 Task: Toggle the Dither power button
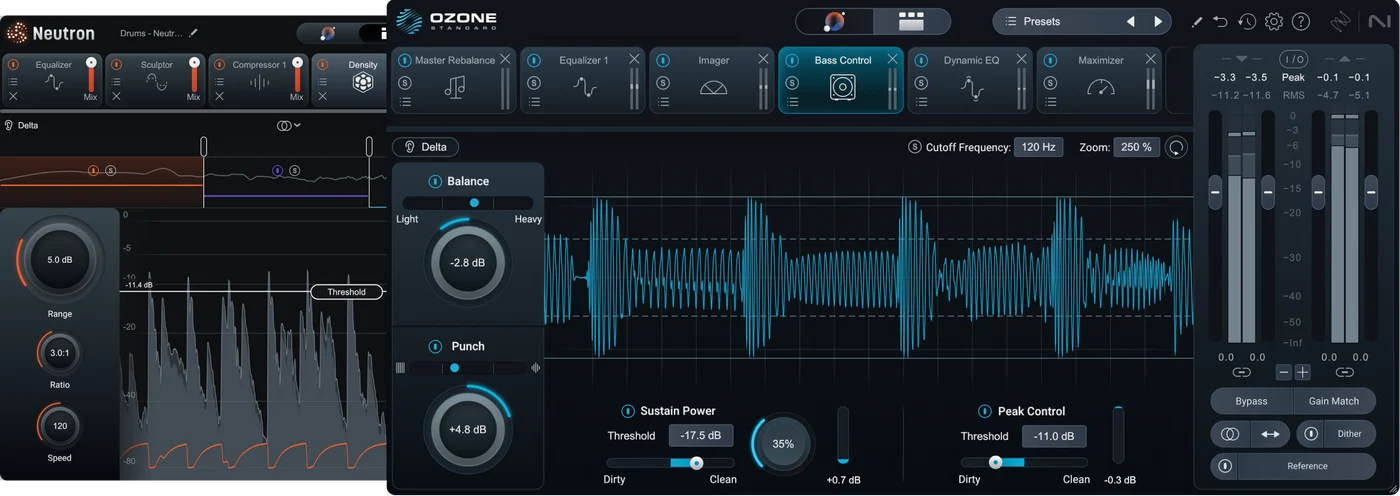coord(1311,434)
